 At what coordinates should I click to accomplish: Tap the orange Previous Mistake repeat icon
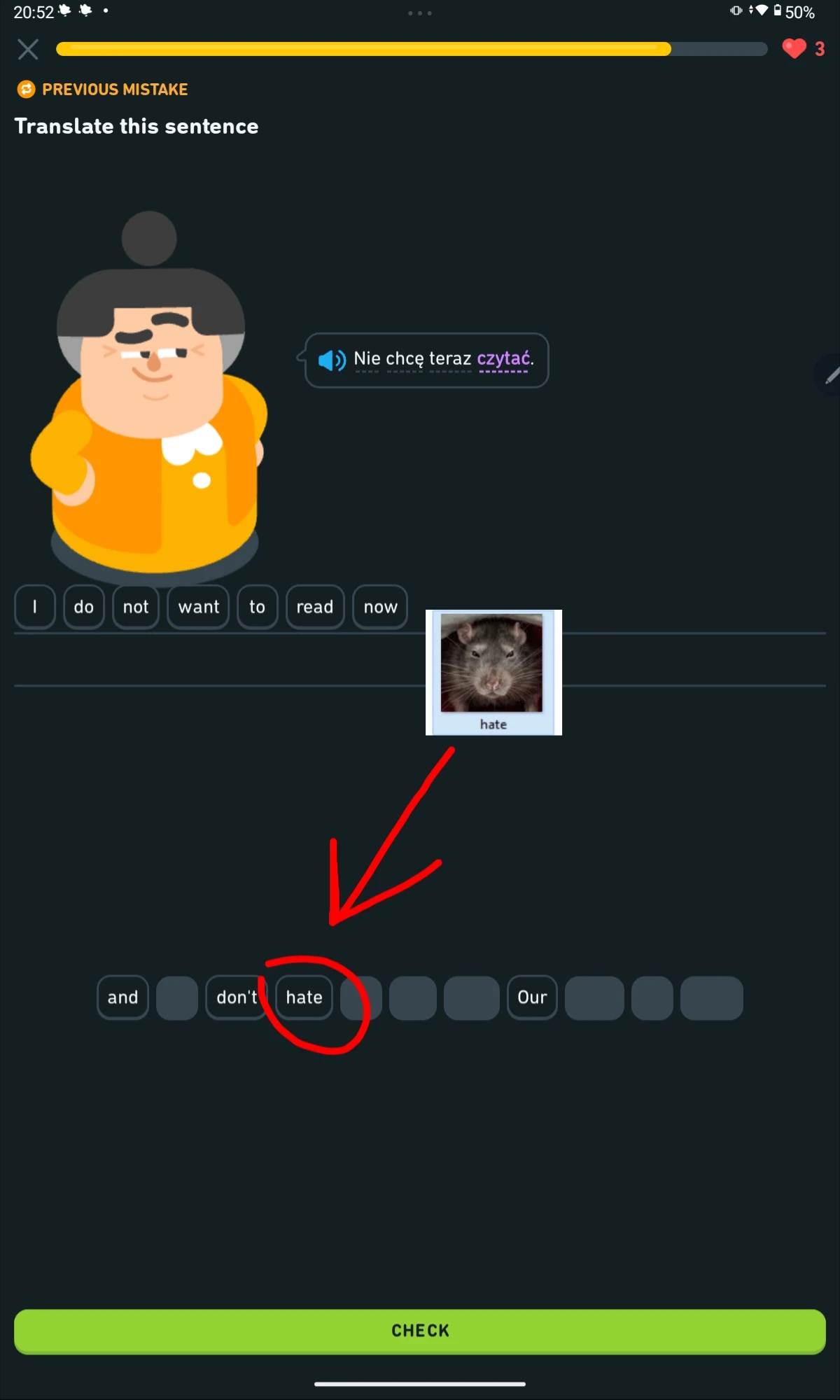[26, 90]
